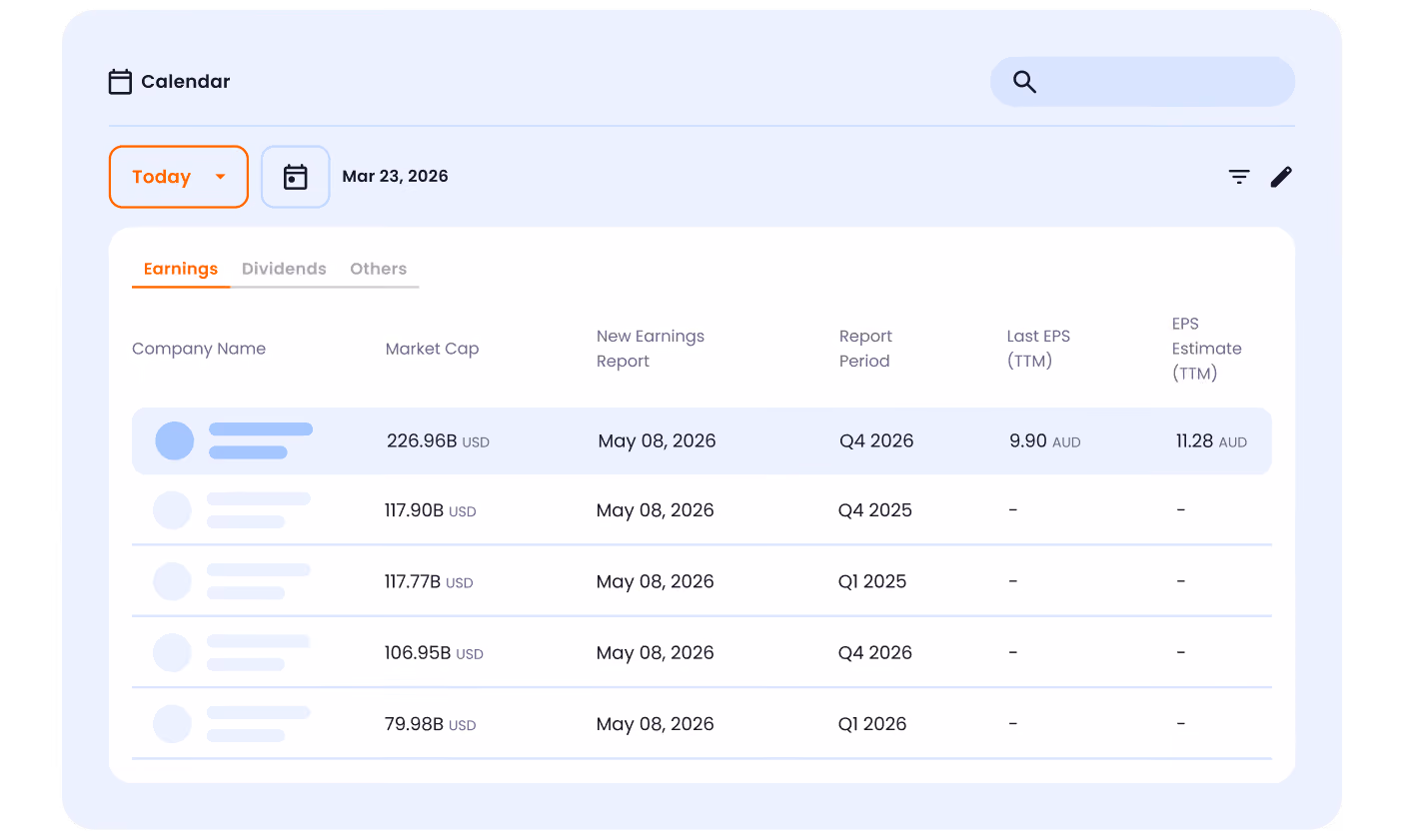Open the filter list icon
This screenshot has height=840, width=1404.
(1239, 177)
